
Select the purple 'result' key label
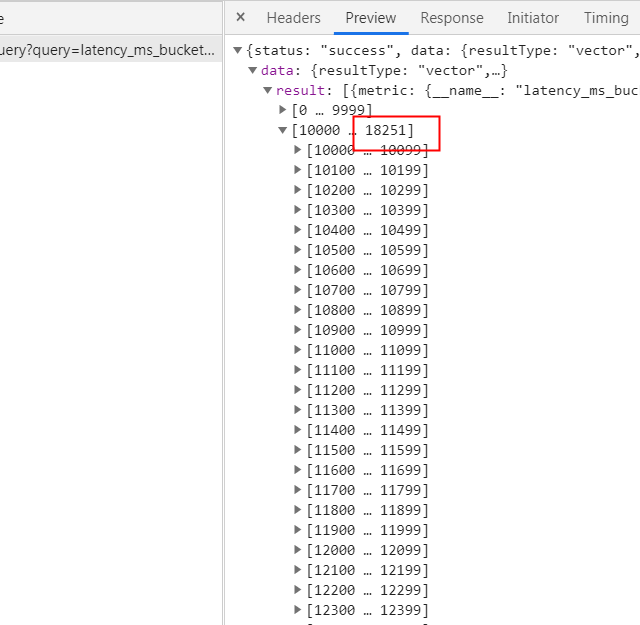(x=300, y=91)
